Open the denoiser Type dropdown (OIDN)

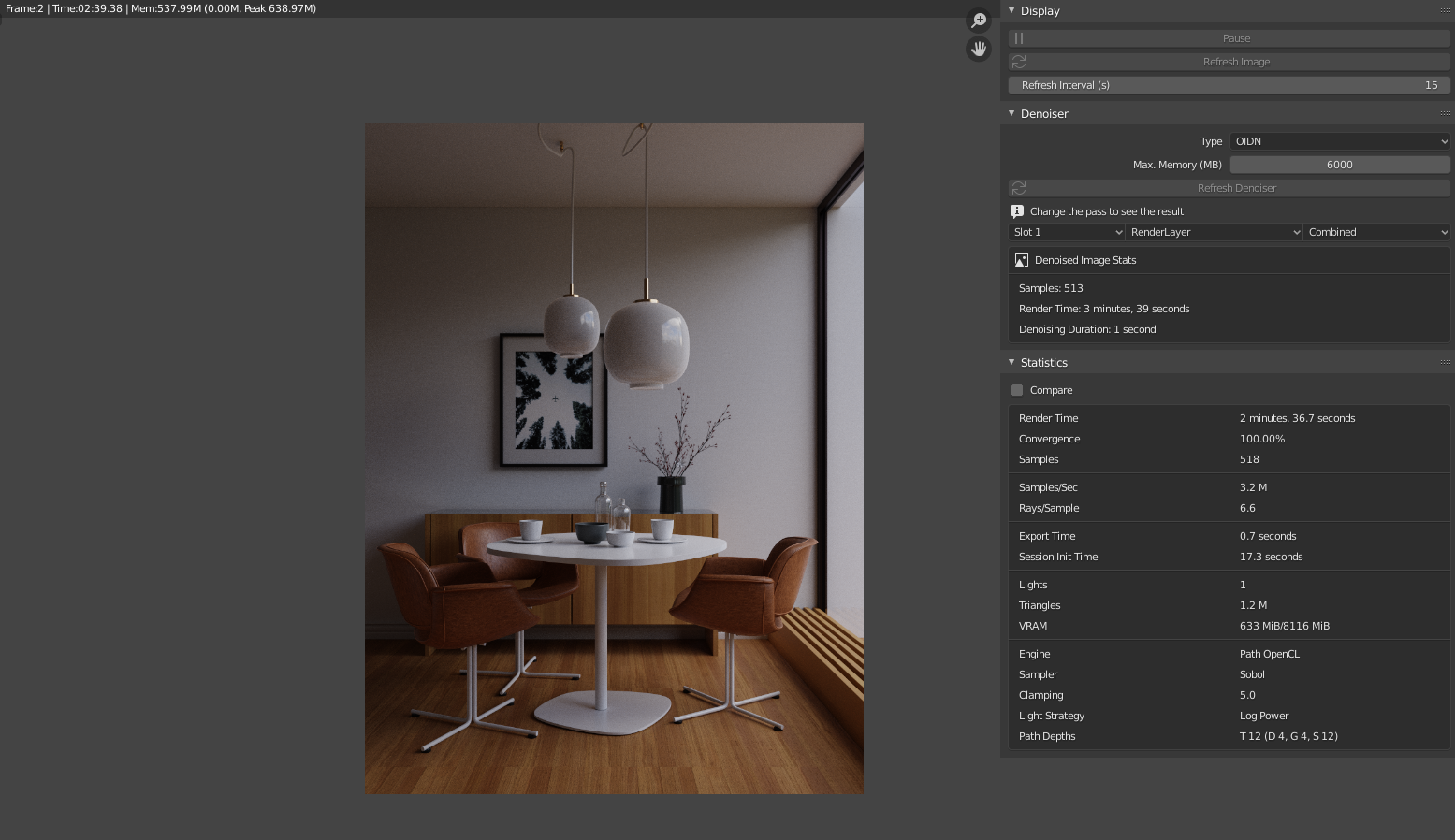[1339, 141]
